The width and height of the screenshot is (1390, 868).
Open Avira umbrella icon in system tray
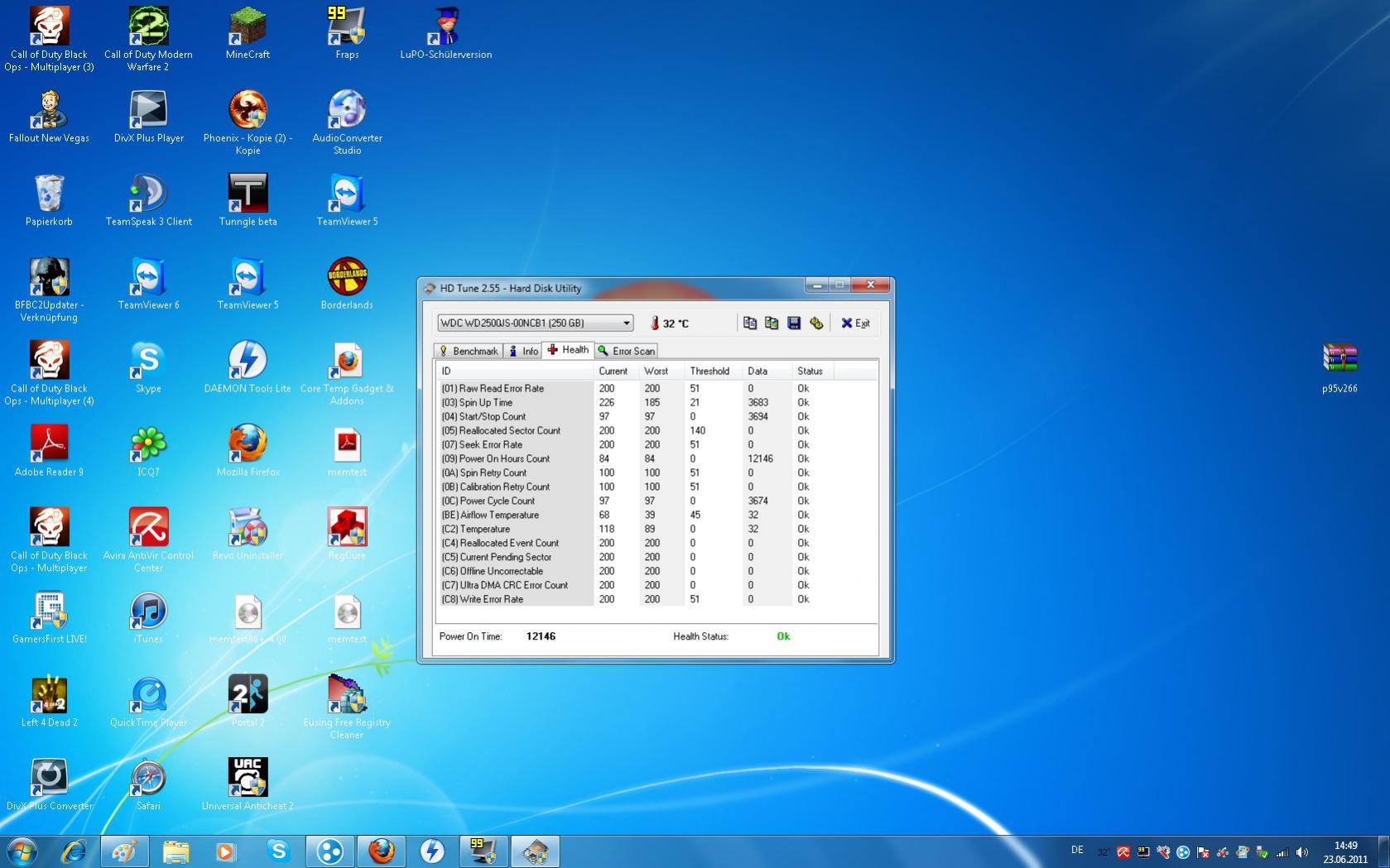[x=1123, y=851]
